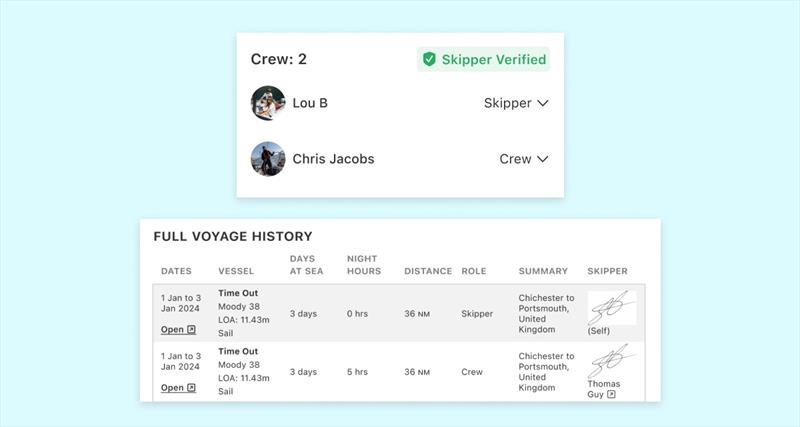Select the Lou B crew member name
This screenshot has height=427, width=800.
pyautogui.click(x=310, y=103)
